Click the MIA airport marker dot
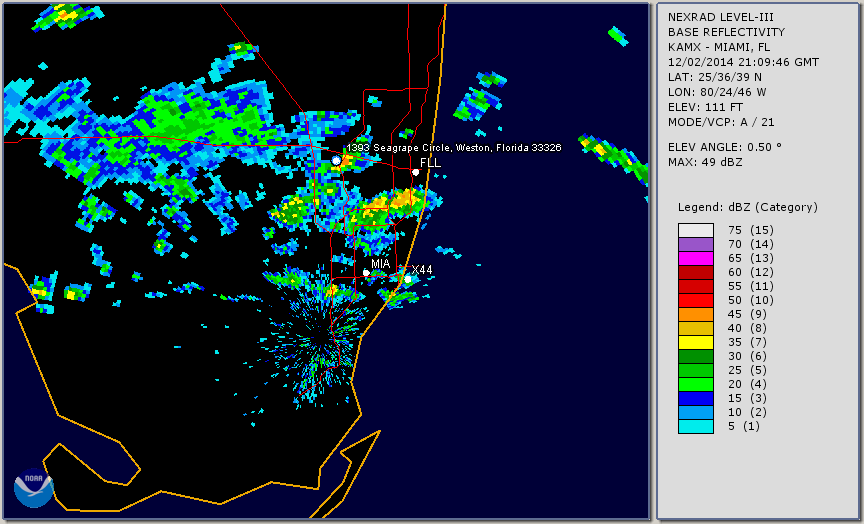864x524 pixels. click(366, 273)
